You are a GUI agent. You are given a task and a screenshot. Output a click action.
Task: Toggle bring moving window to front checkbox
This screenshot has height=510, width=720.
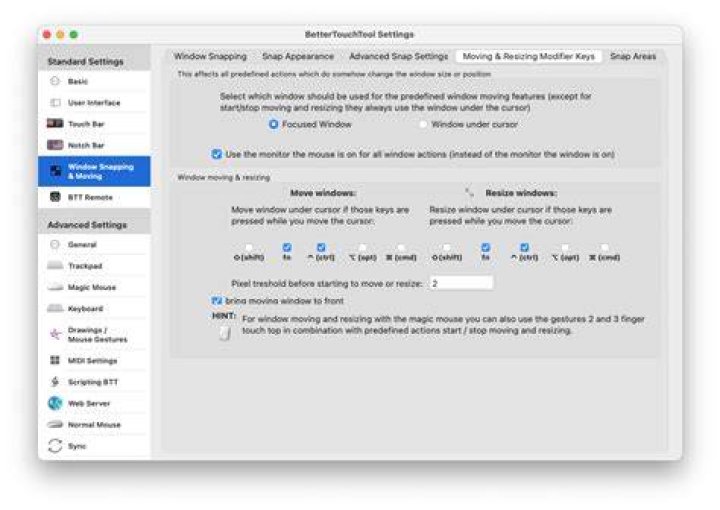pos(216,301)
